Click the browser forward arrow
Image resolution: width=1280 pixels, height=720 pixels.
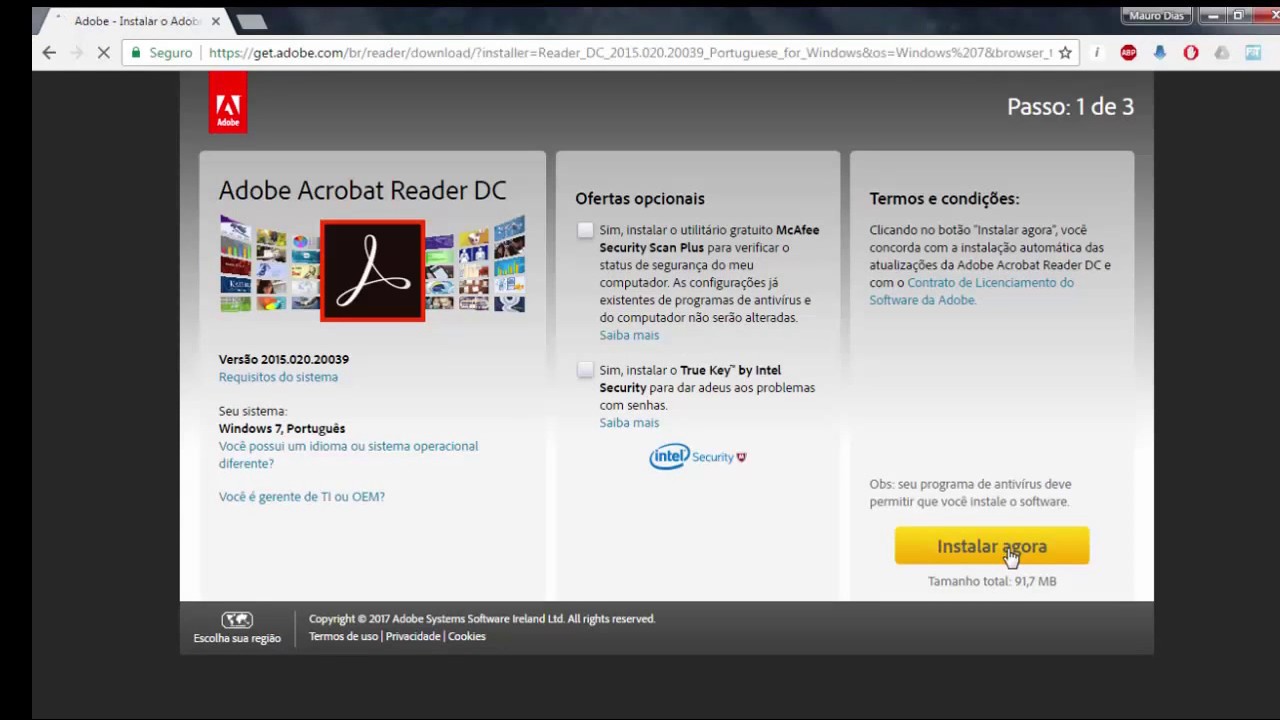pyautogui.click(x=76, y=53)
